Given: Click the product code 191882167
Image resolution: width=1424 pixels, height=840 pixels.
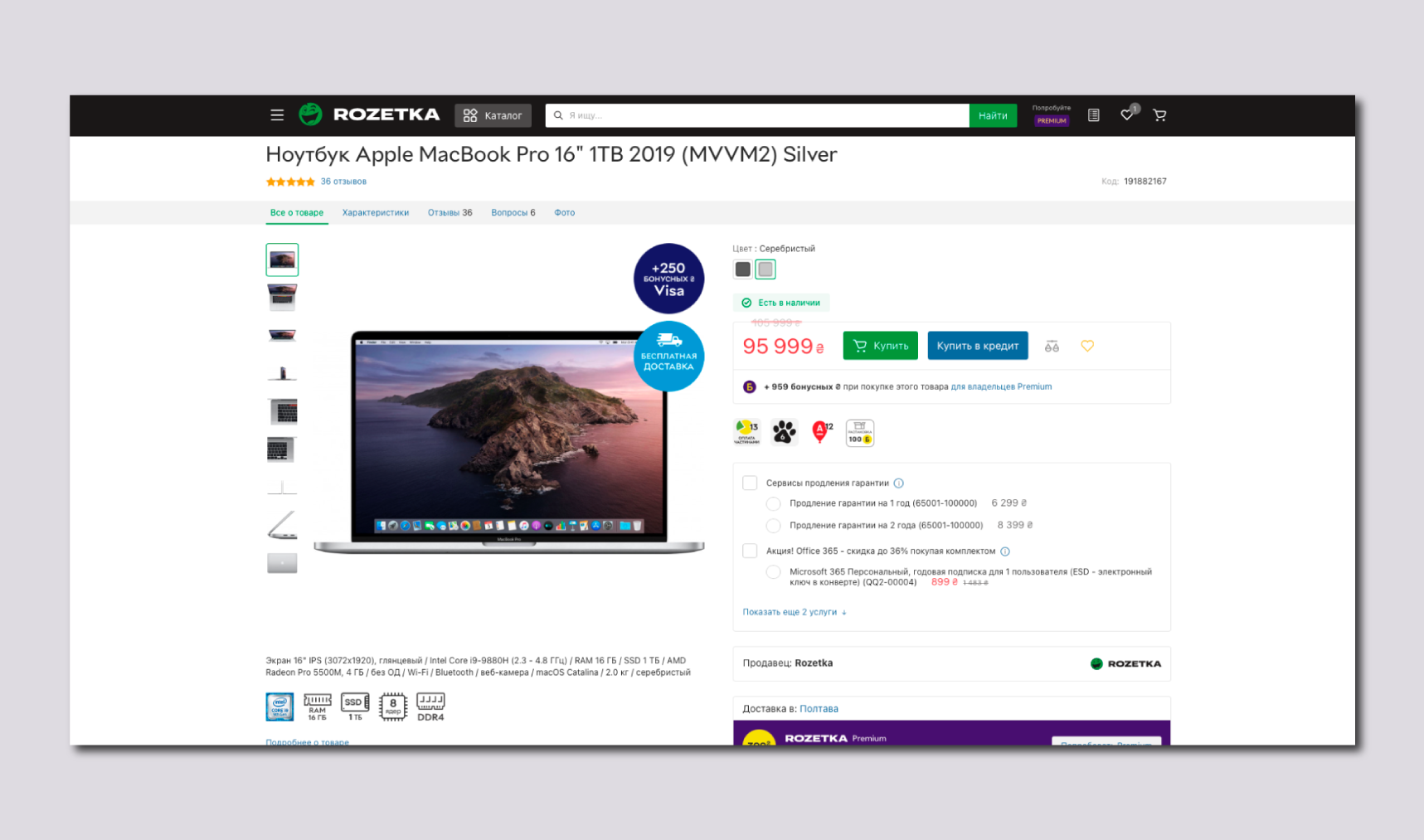Looking at the screenshot, I should pyautogui.click(x=1145, y=182).
